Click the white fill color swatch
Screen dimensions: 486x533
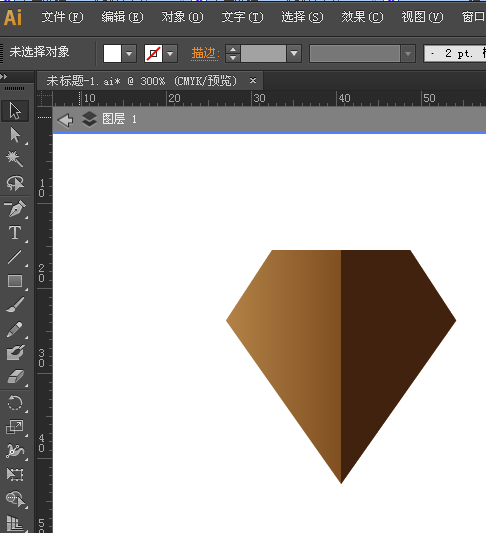coord(112,53)
